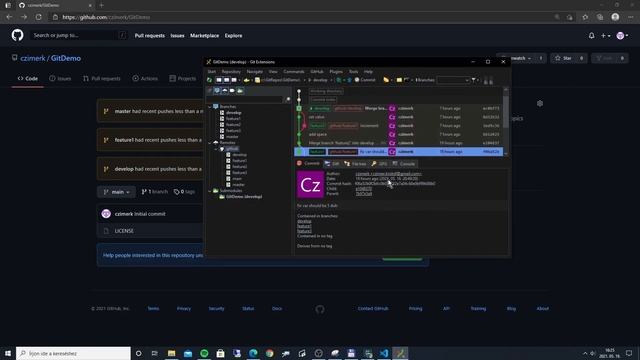Collapse the github remote node

tap(216, 149)
